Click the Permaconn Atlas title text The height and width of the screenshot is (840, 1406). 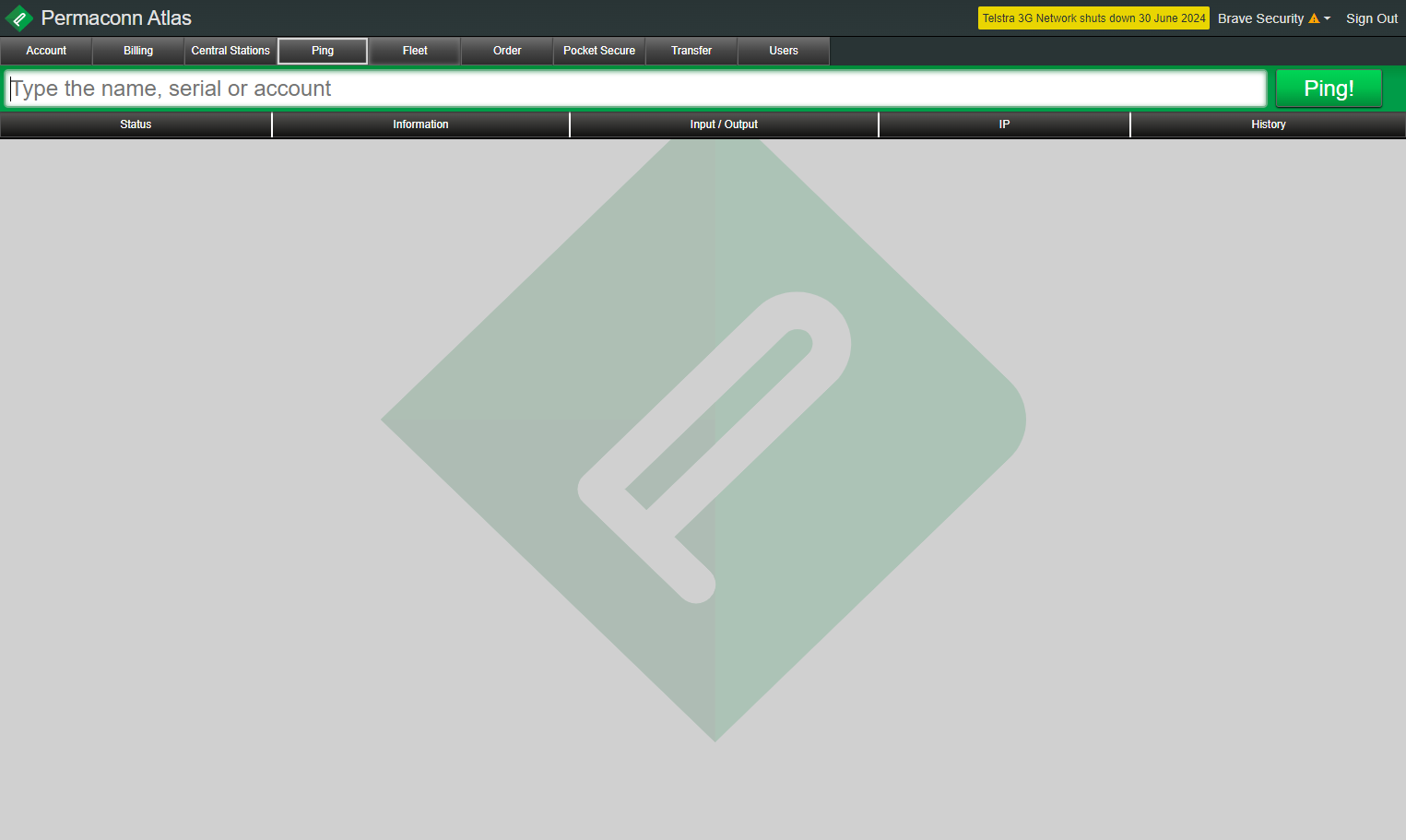116,18
